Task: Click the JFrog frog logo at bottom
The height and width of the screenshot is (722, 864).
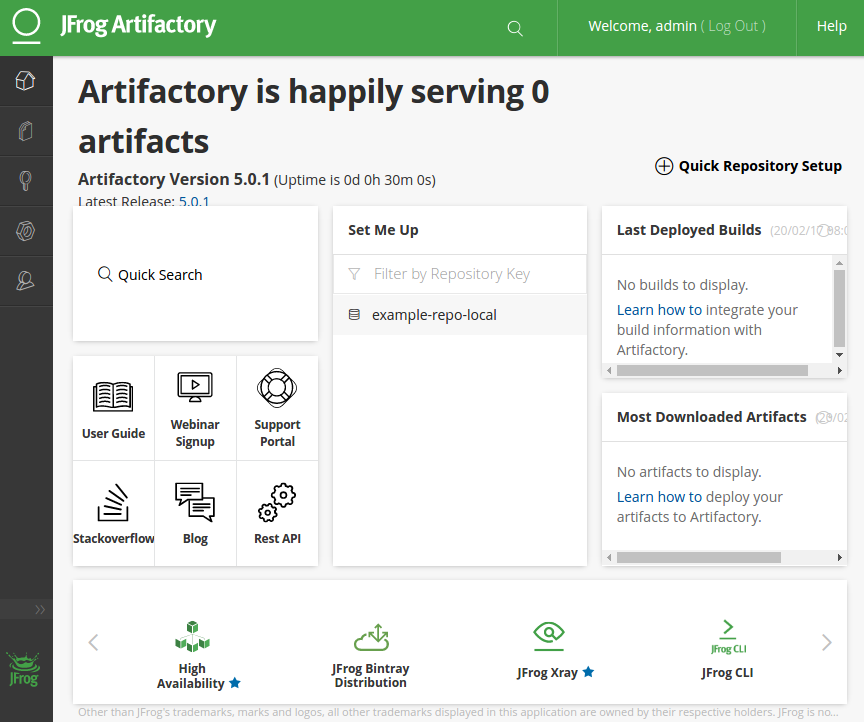Action: pyautogui.click(x=23, y=669)
